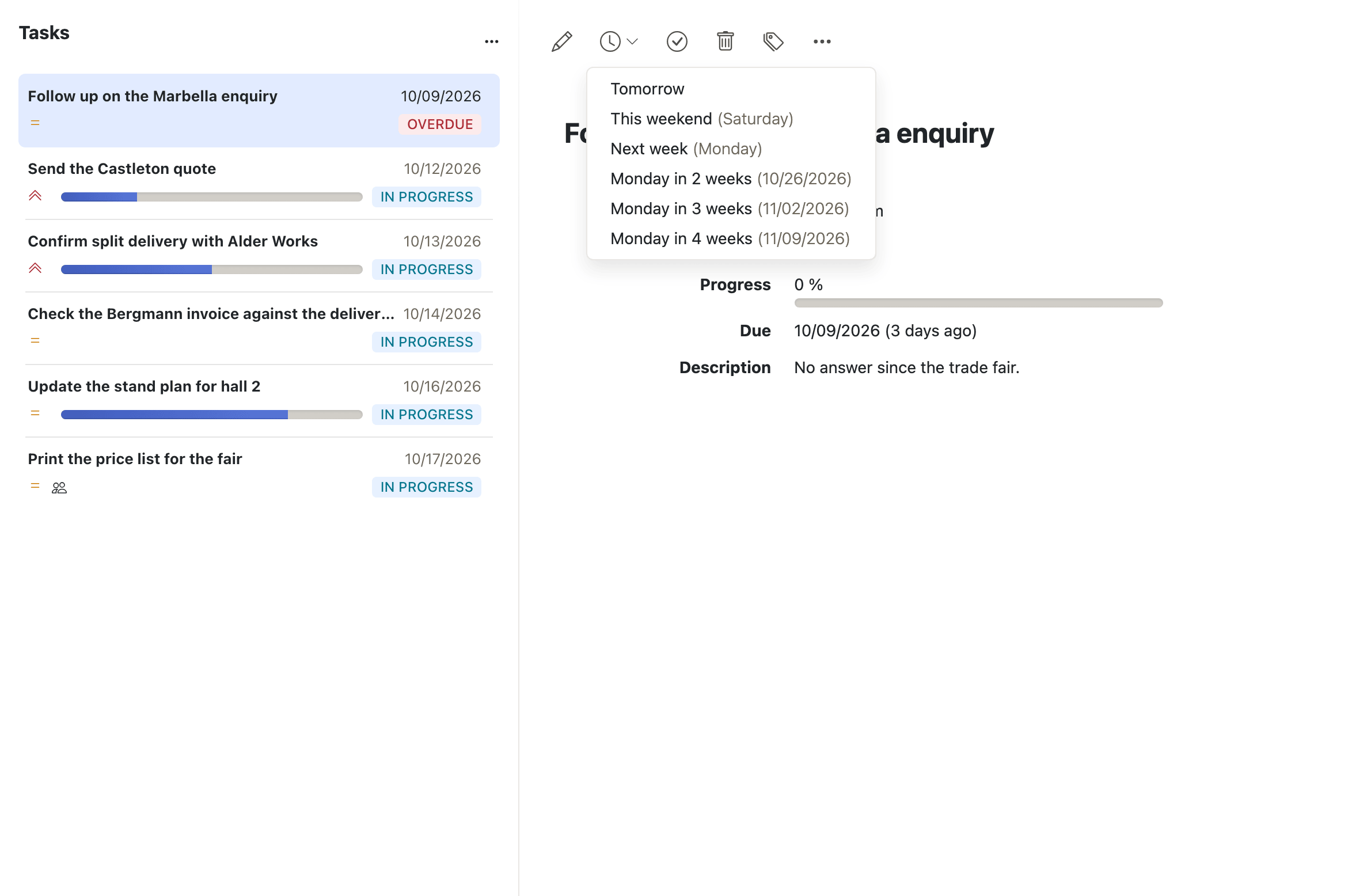This screenshot has height=896, width=1352.
Task: Open more options in detail toolbar
Action: point(822,41)
